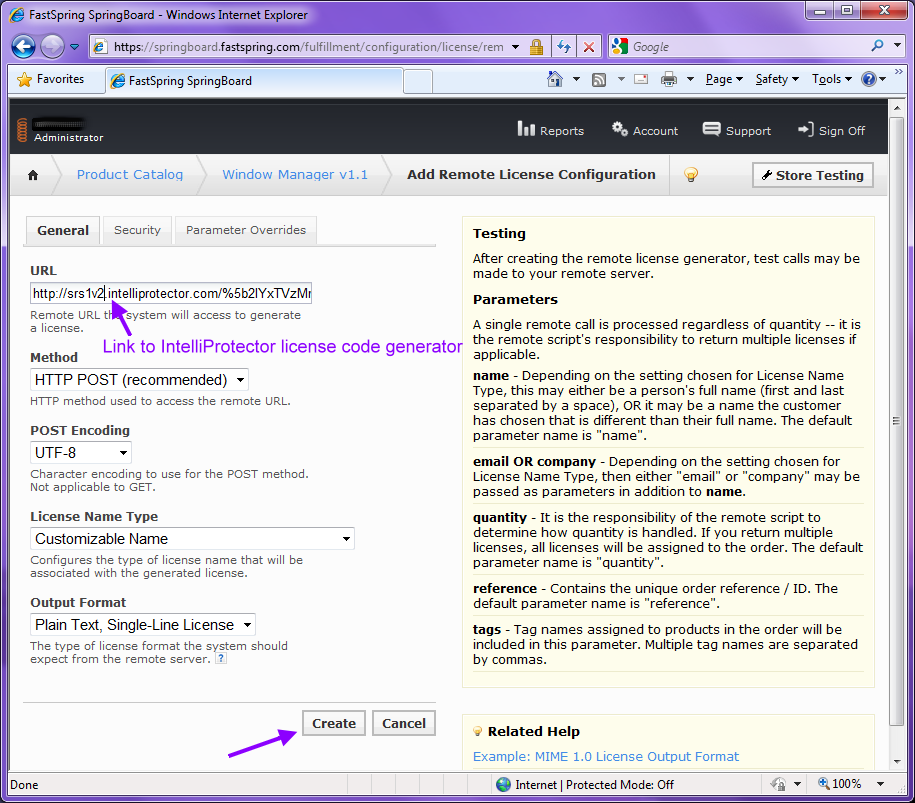This screenshot has height=803, width=915.
Task: Go to Product Catalog breadcrumb
Action: 130,174
